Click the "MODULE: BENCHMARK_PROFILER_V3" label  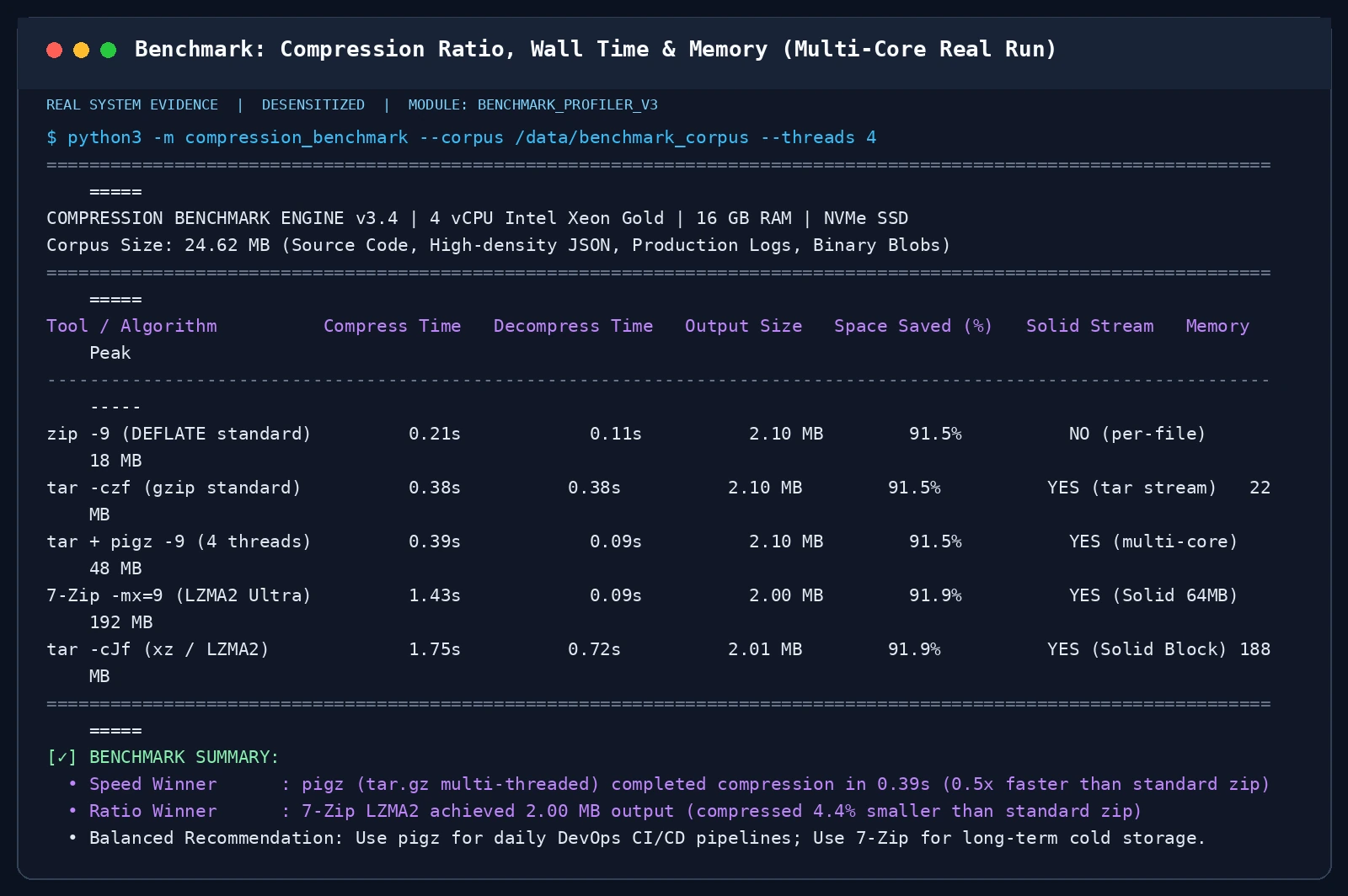[x=533, y=105]
